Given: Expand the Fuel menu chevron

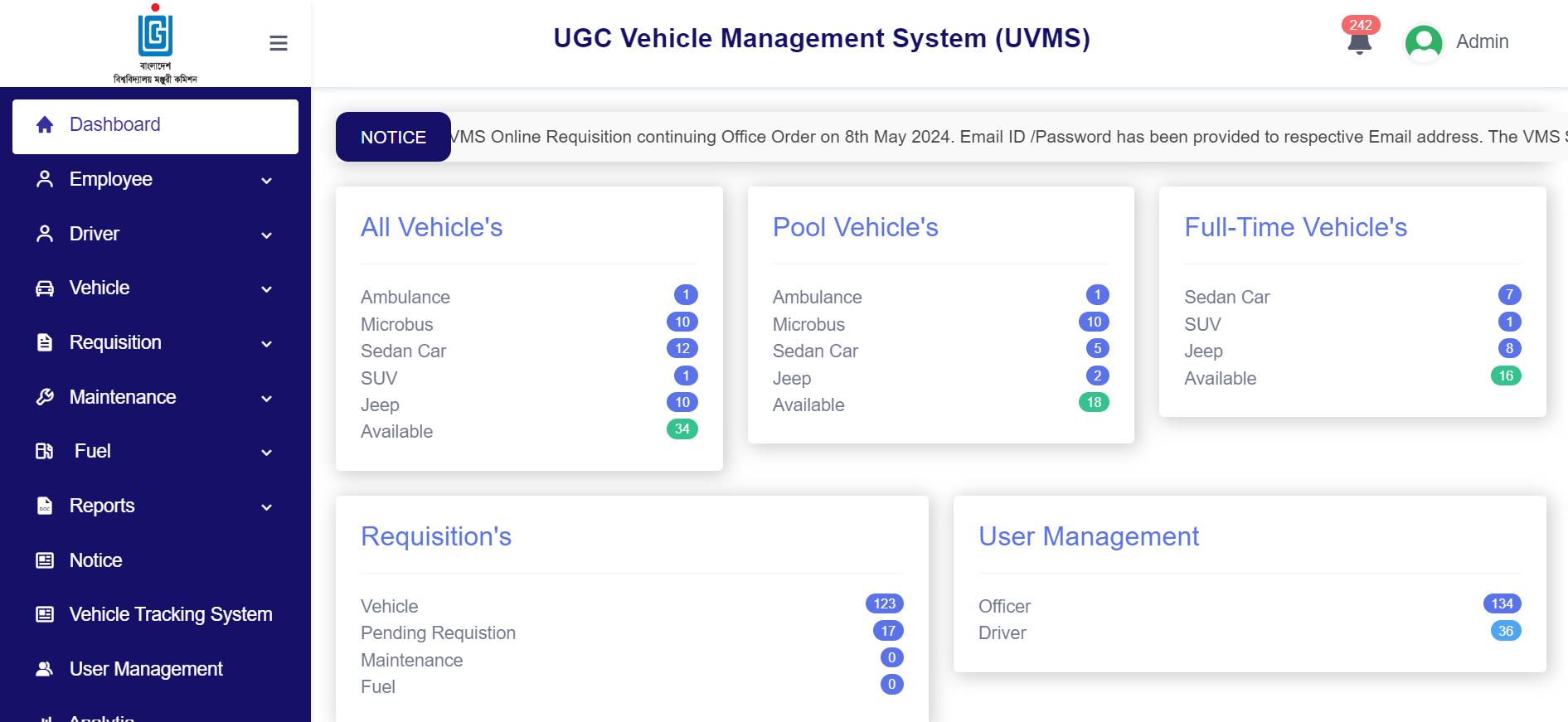Looking at the screenshot, I should coord(267,453).
